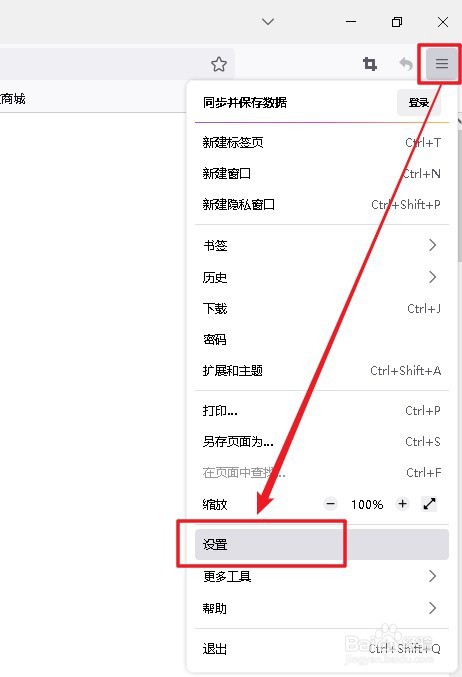Screen dimensions: 462x677
Task: Click the undo arrow toolbar icon
Action: pos(406,64)
